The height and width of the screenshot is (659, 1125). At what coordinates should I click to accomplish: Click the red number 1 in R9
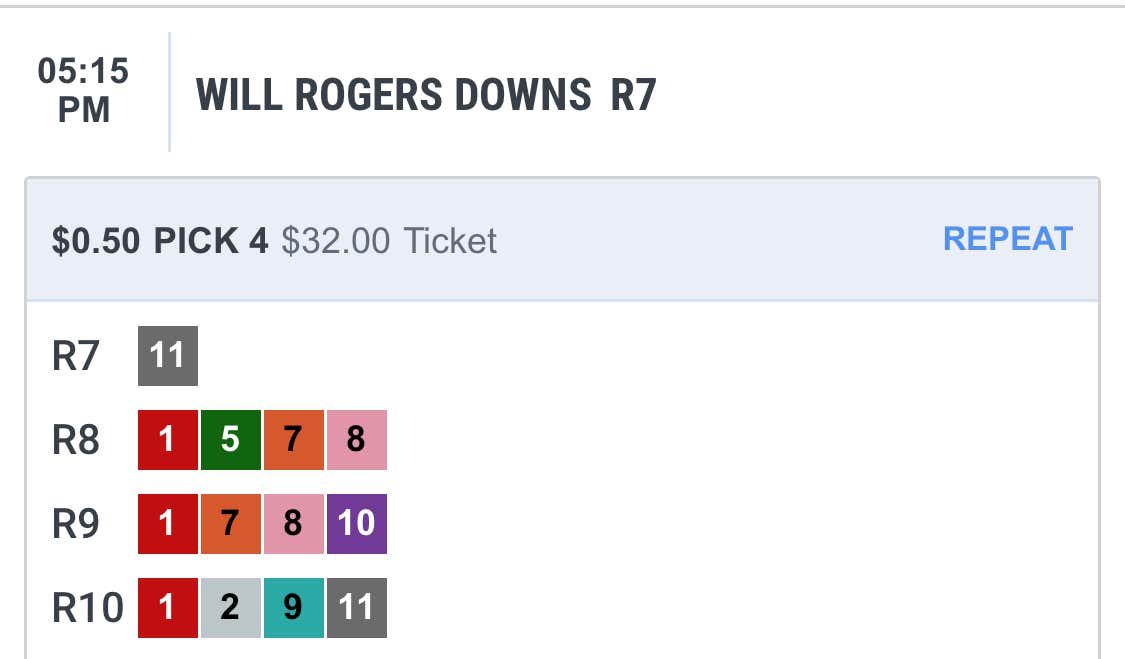coord(168,524)
